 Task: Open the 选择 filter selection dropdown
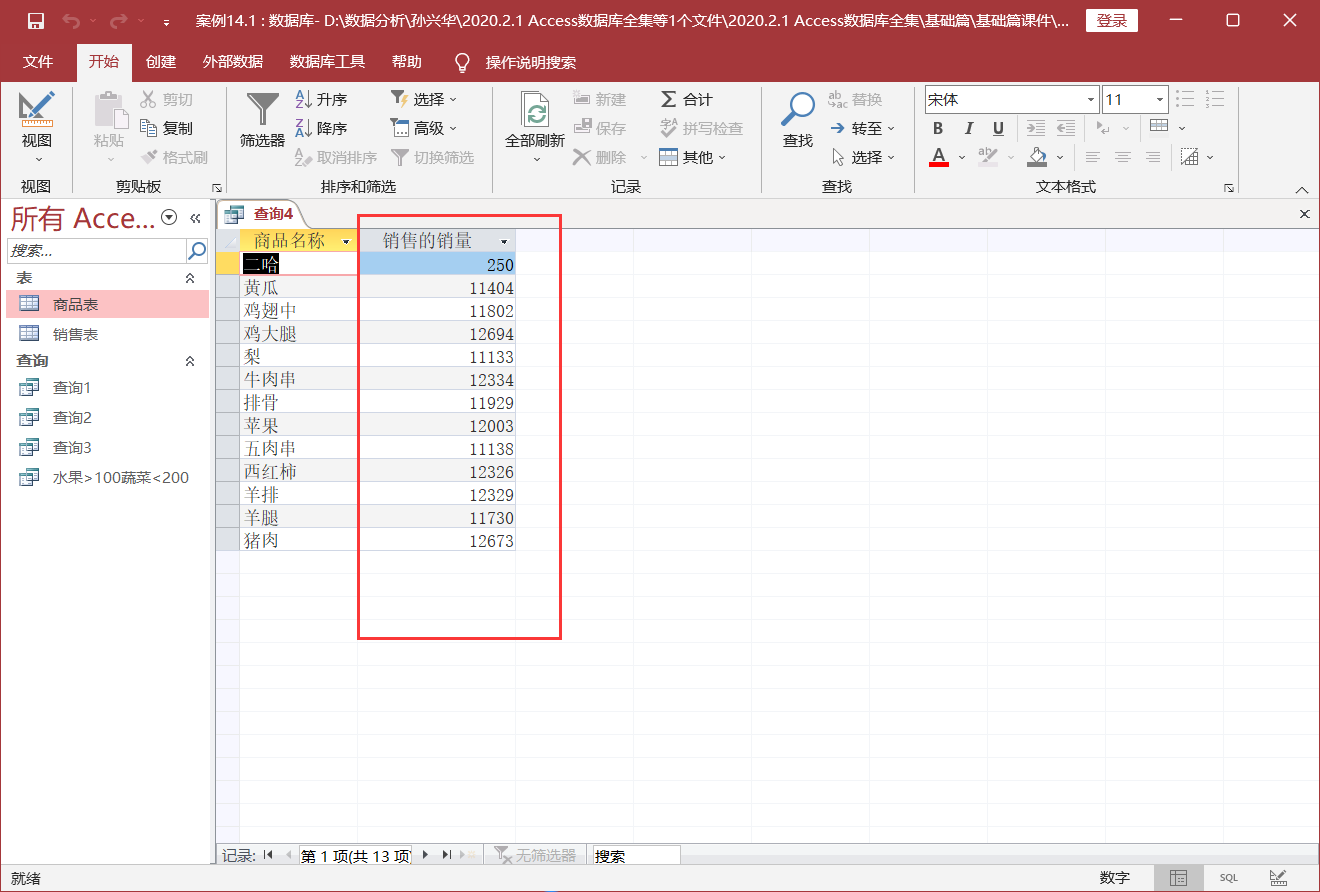[424, 99]
